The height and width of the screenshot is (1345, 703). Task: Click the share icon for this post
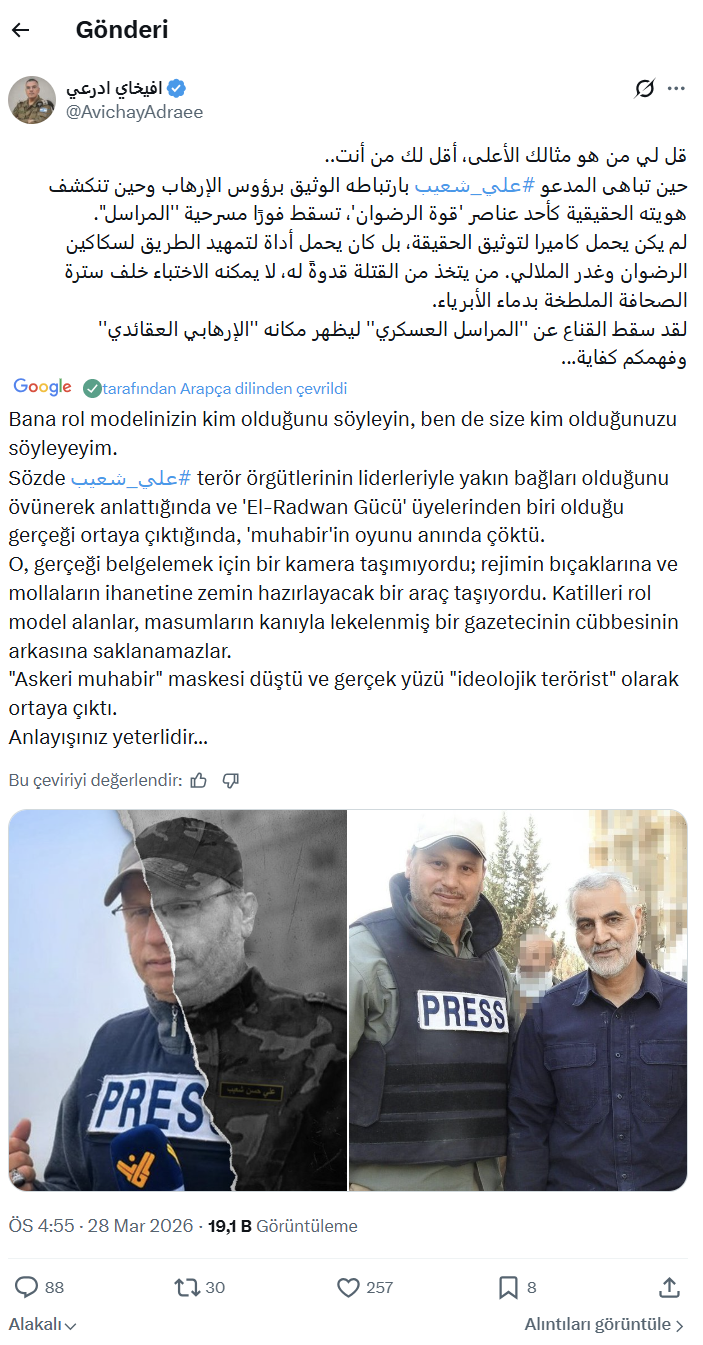pos(670,1287)
